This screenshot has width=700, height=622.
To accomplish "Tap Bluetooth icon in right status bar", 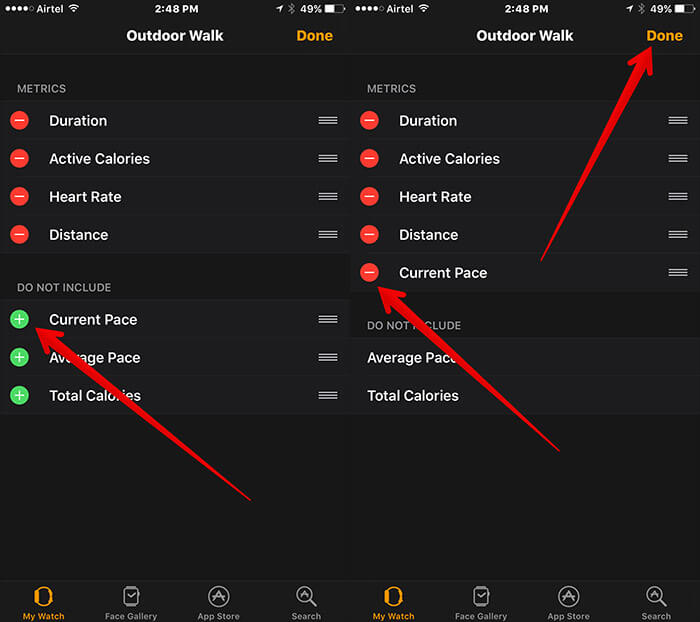I will (x=642, y=8).
